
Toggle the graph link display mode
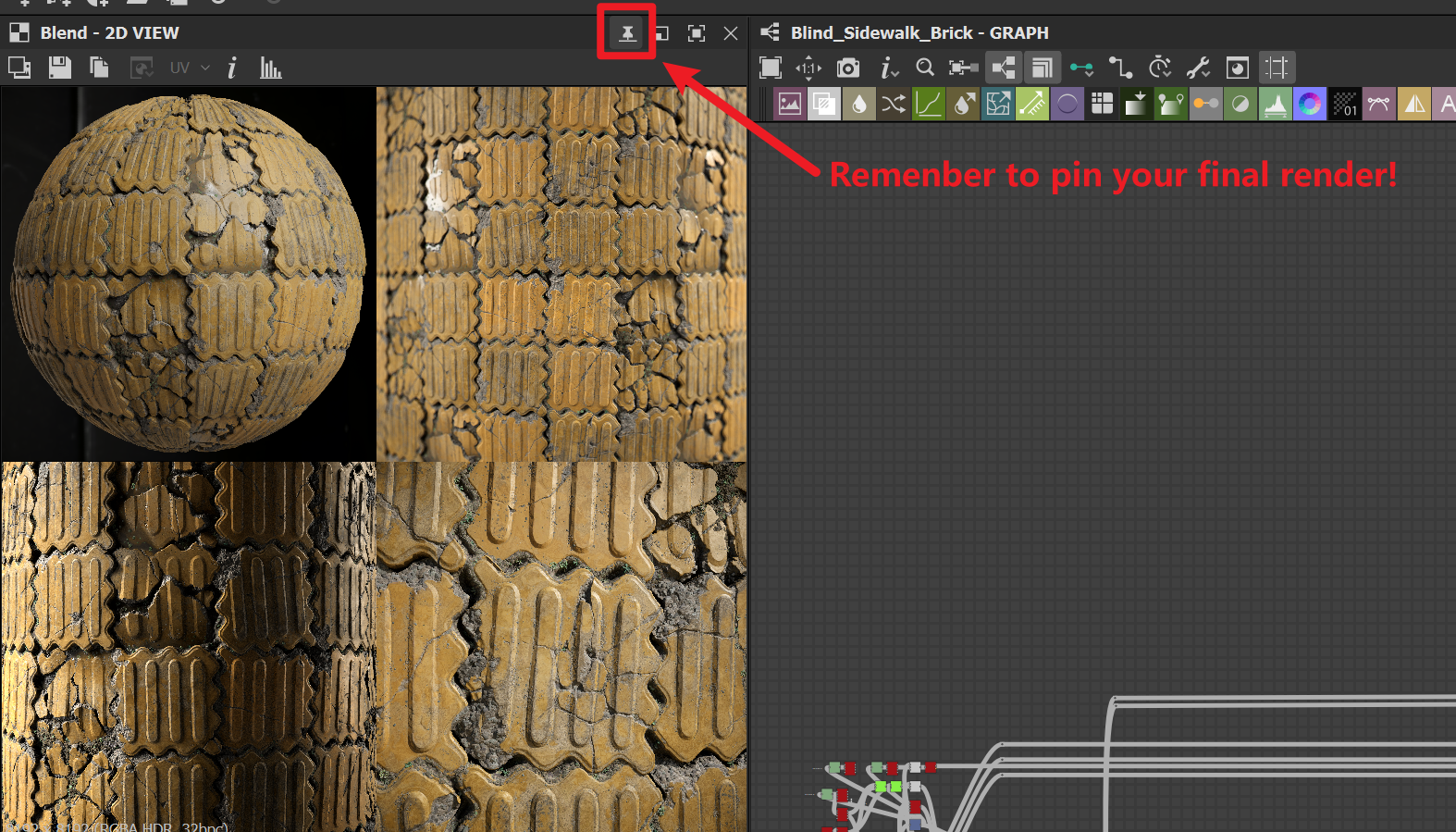(1004, 68)
